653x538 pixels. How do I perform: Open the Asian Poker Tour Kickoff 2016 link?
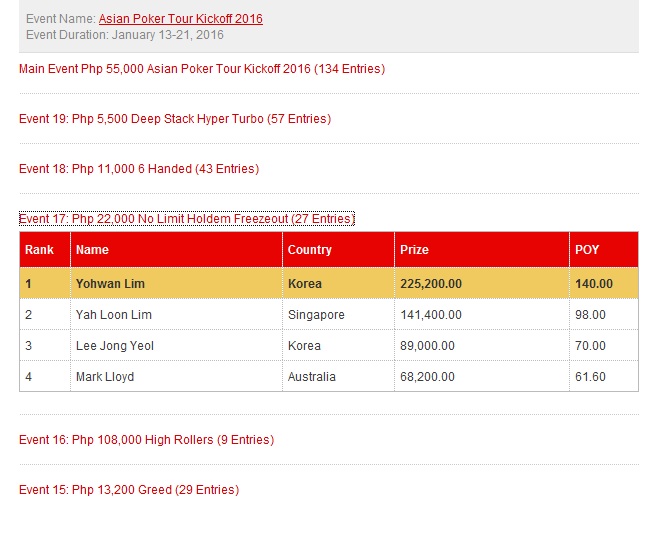point(180,19)
